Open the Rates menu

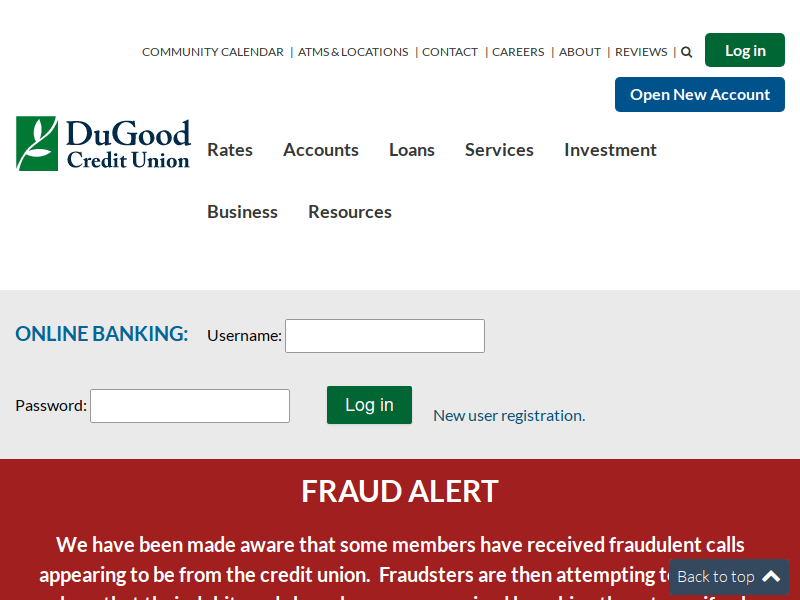pyautogui.click(x=230, y=150)
